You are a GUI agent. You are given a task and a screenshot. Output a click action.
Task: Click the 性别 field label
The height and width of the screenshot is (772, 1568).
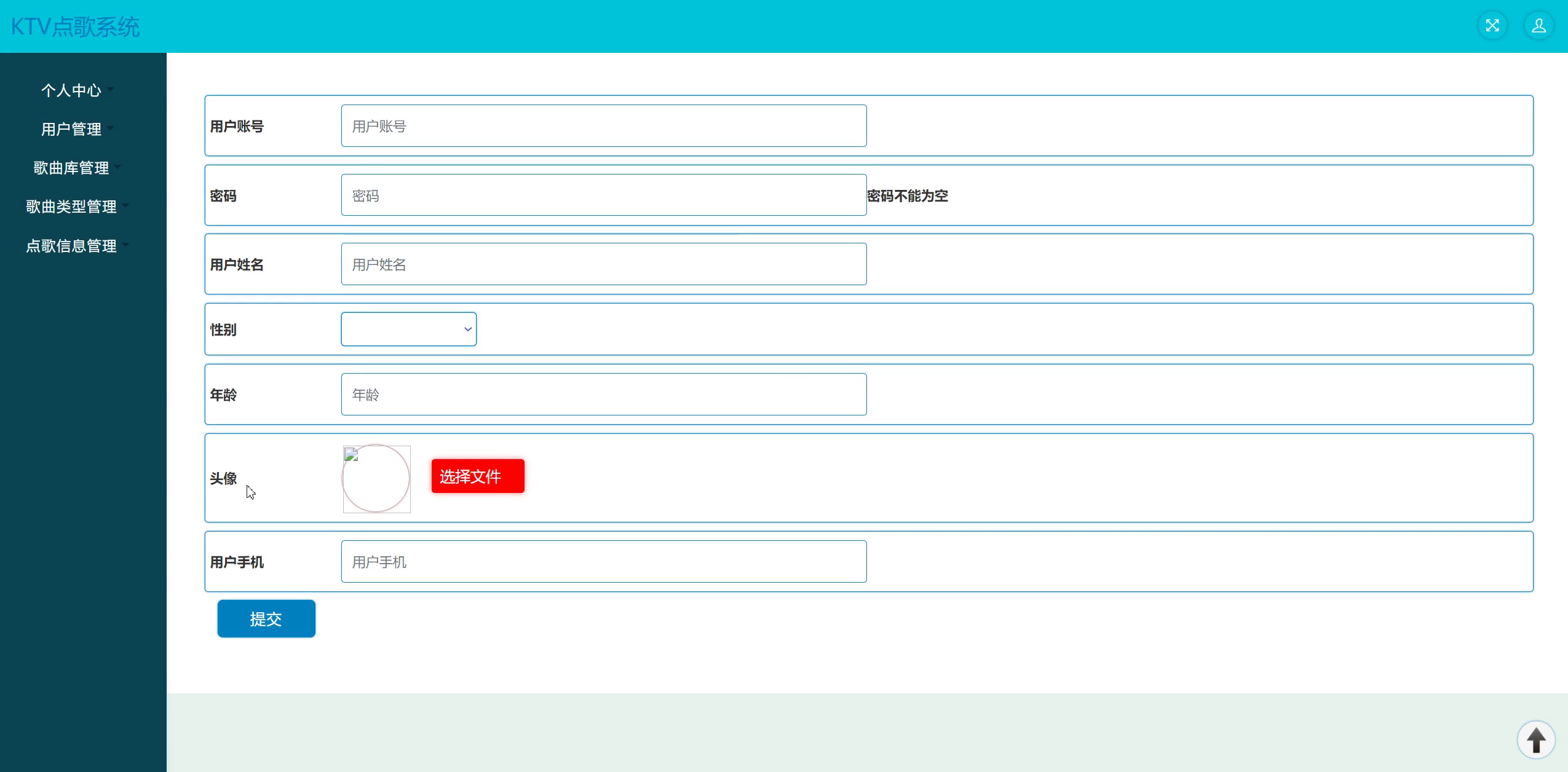pyautogui.click(x=223, y=329)
